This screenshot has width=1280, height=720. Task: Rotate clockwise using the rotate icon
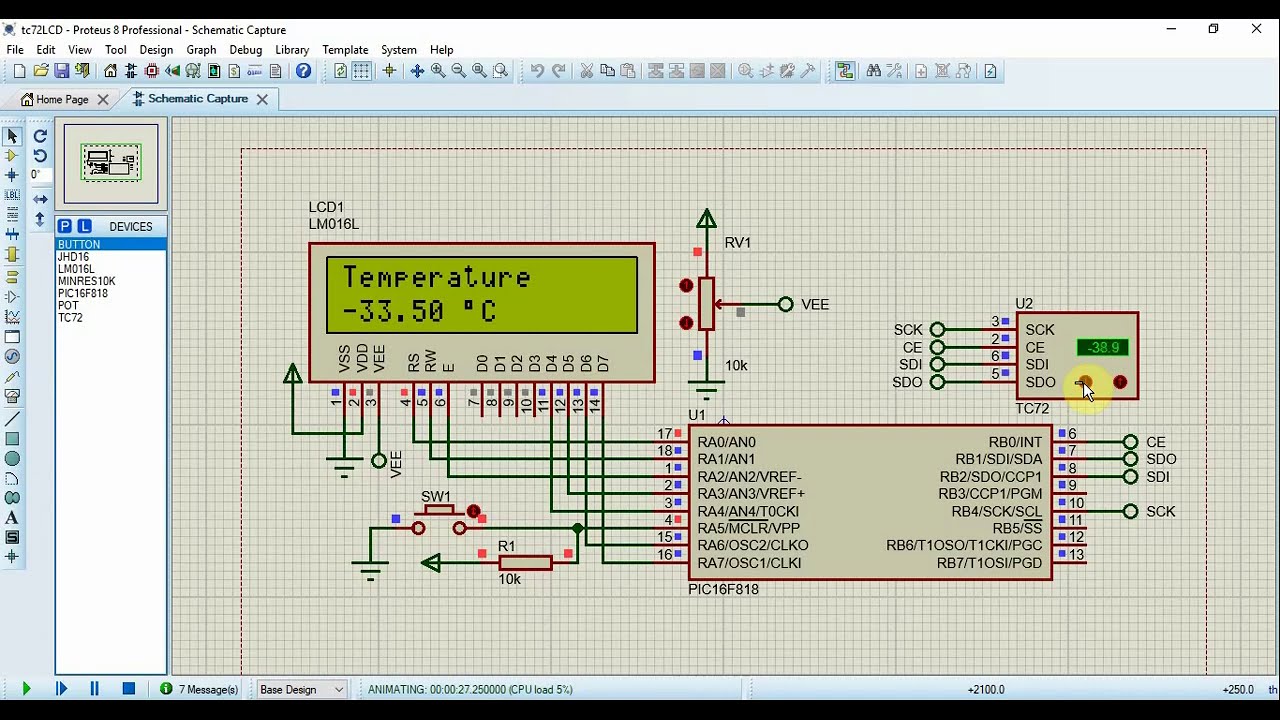(40, 136)
